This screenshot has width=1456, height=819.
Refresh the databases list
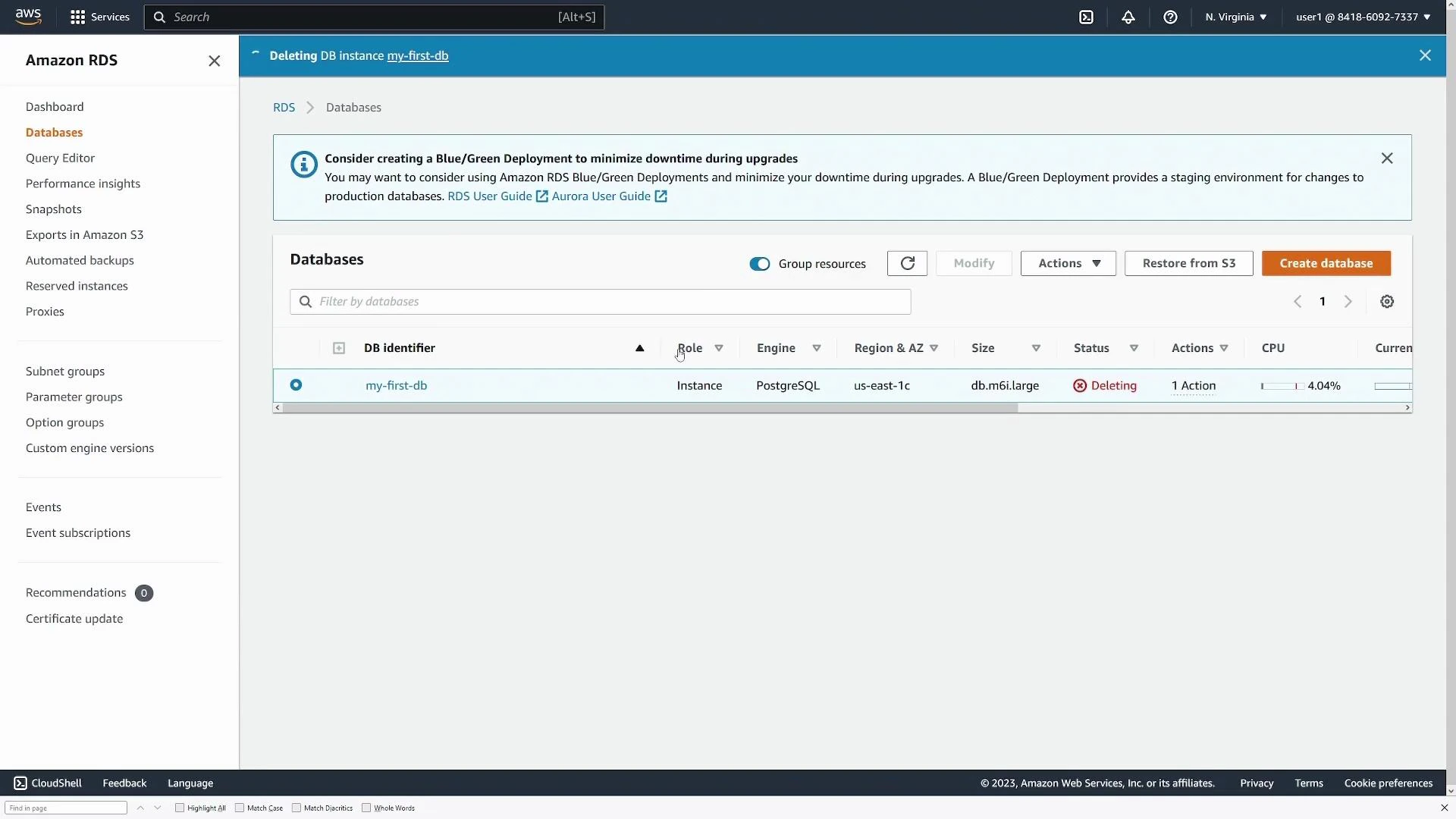click(x=906, y=263)
